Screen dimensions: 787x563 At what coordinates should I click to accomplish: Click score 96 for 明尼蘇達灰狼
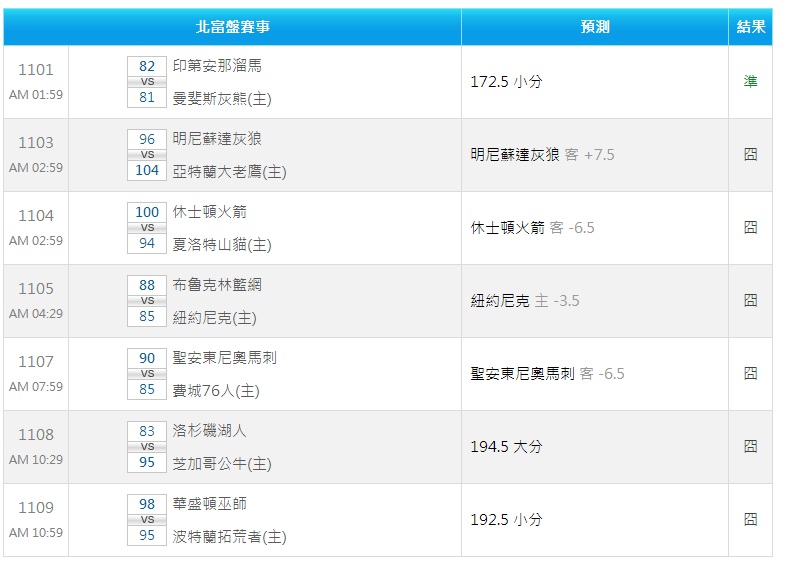pyautogui.click(x=147, y=139)
